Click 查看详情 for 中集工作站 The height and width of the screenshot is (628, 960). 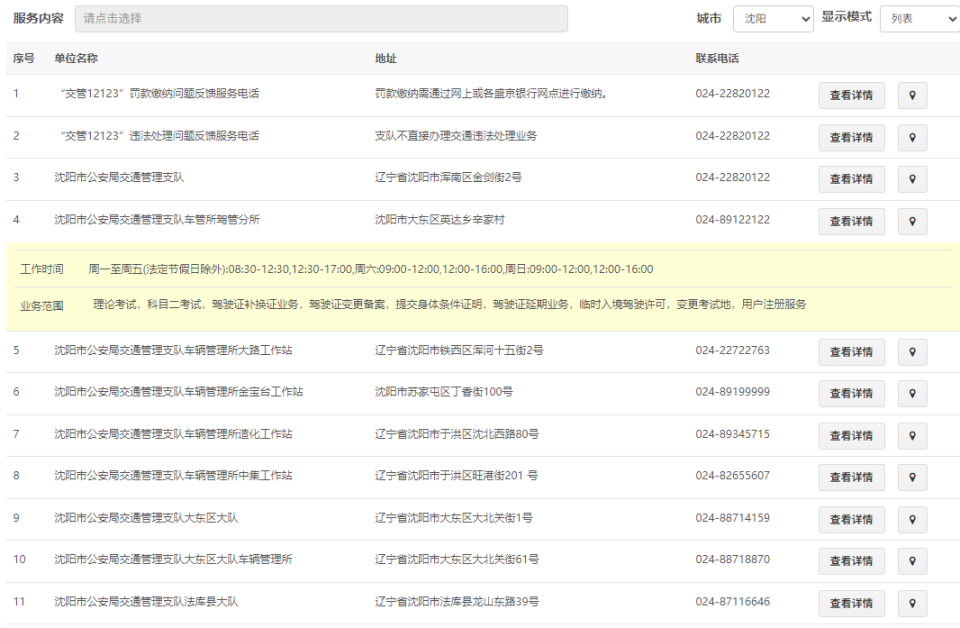click(852, 477)
